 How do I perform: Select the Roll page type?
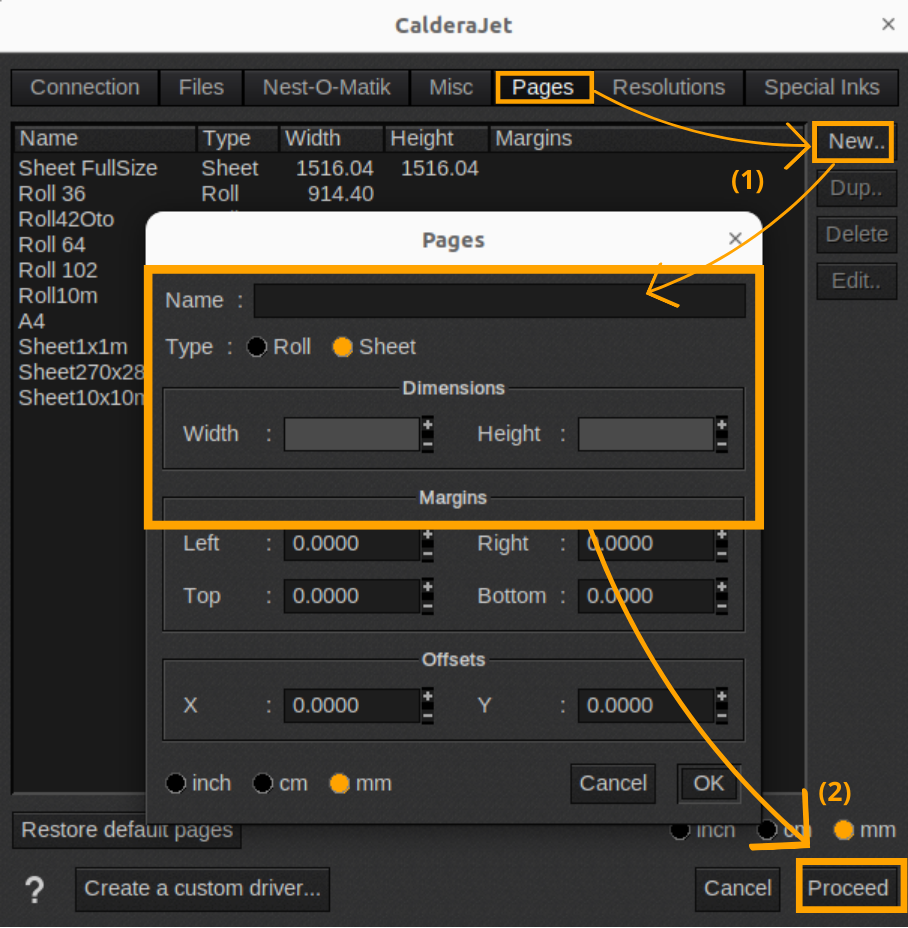[257, 347]
